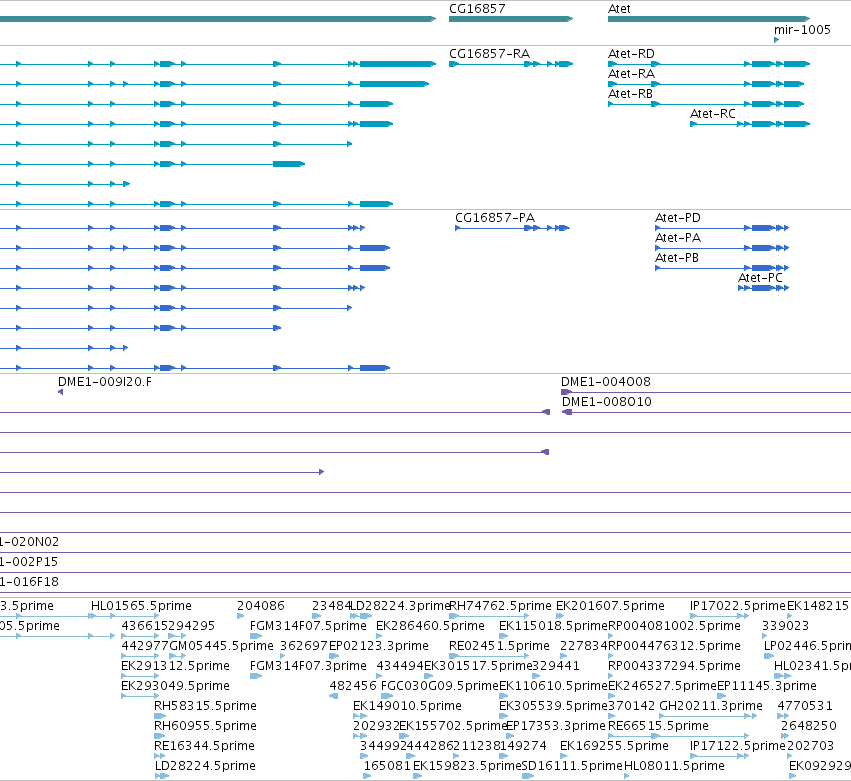
Task: Select EST EK159823.5prime
Action: (x=467, y=766)
